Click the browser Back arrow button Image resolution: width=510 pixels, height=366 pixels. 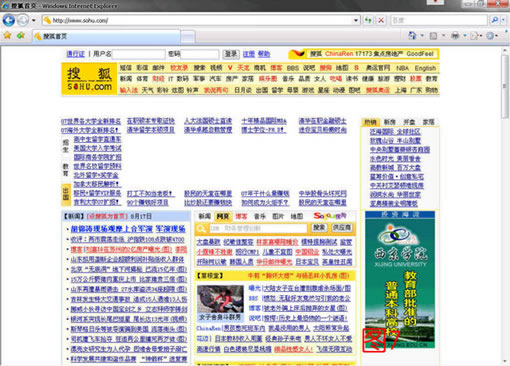tap(9, 20)
